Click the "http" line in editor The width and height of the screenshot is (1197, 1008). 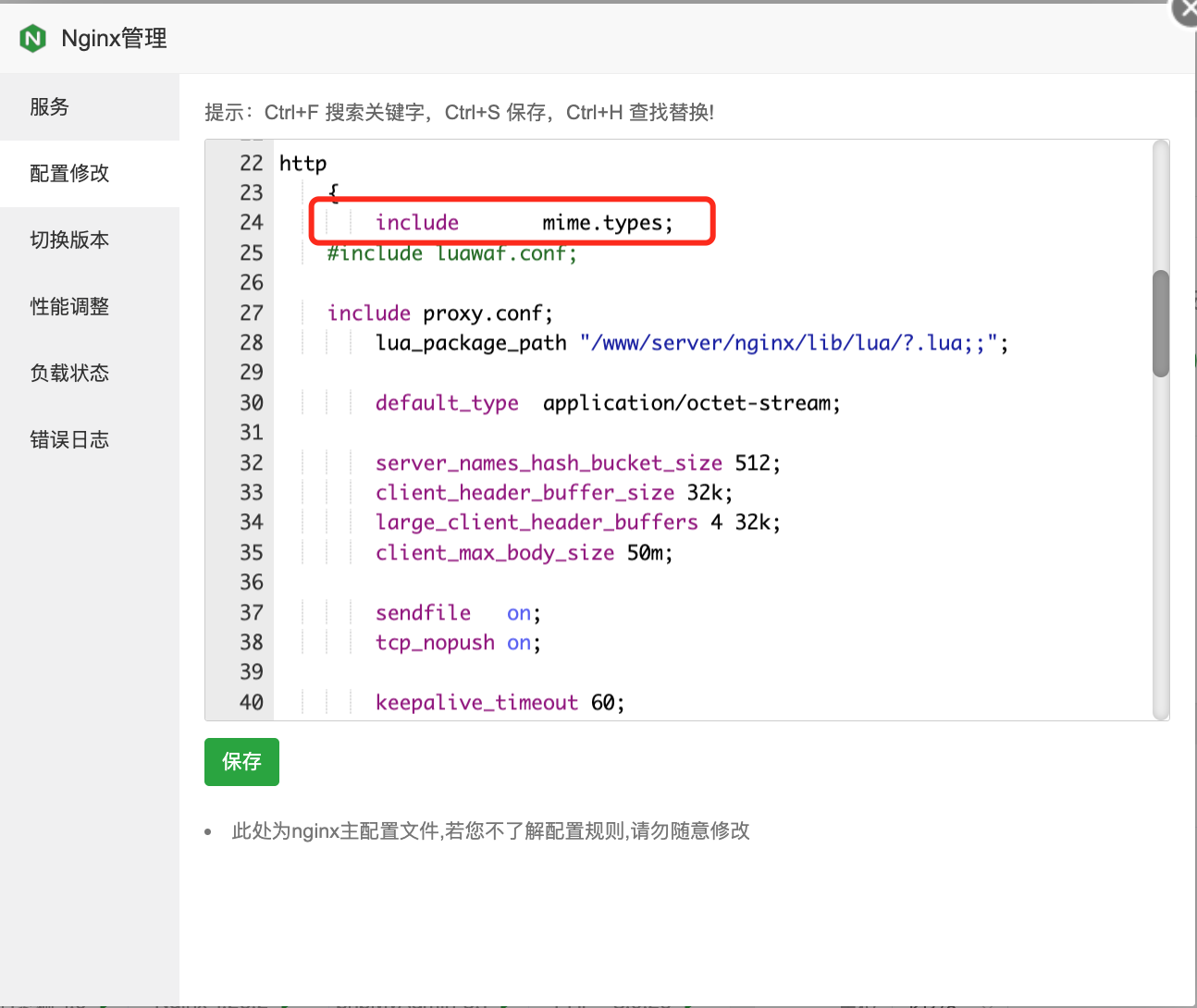point(303,164)
